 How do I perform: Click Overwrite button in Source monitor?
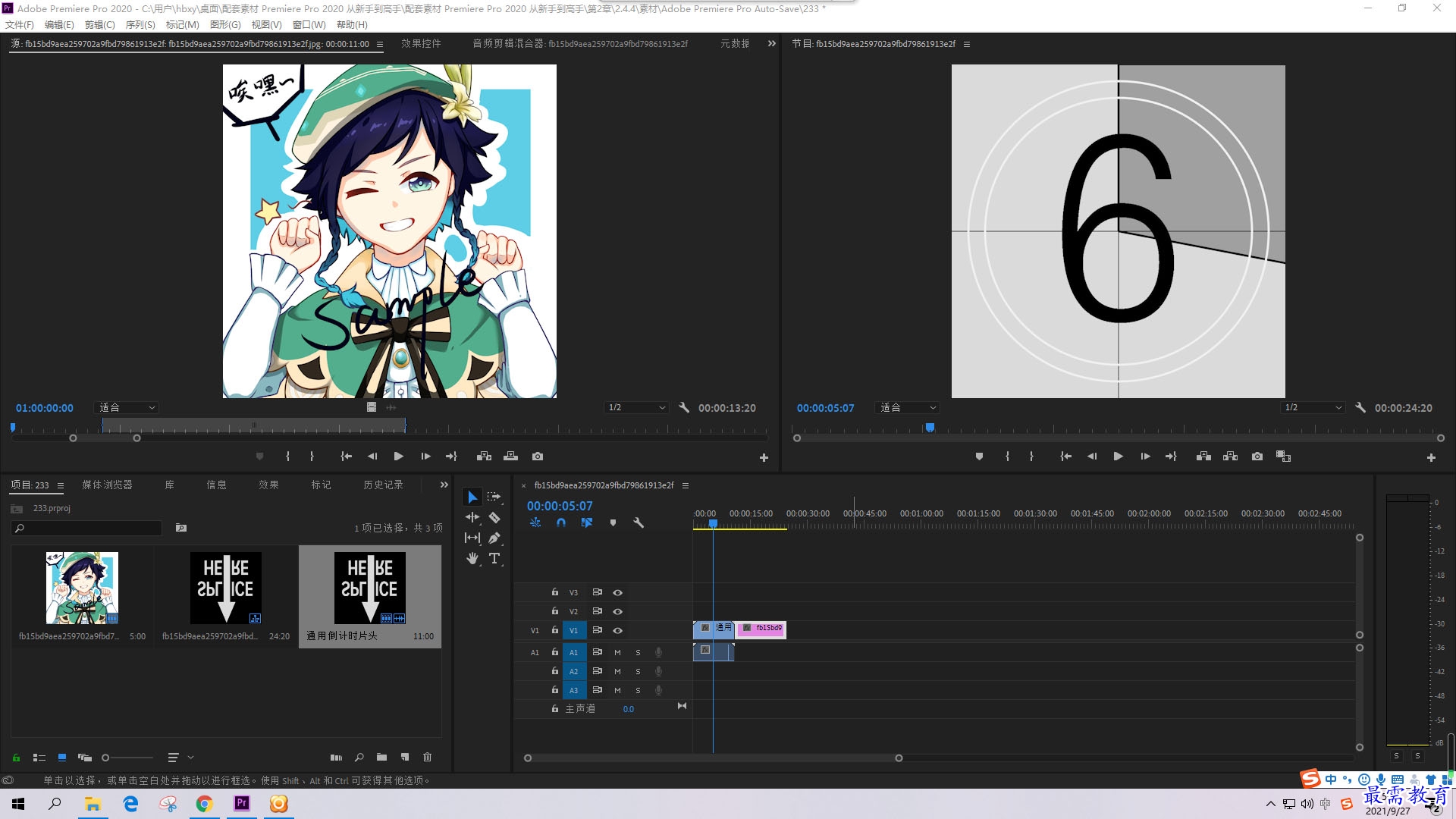(x=510, y=457)
